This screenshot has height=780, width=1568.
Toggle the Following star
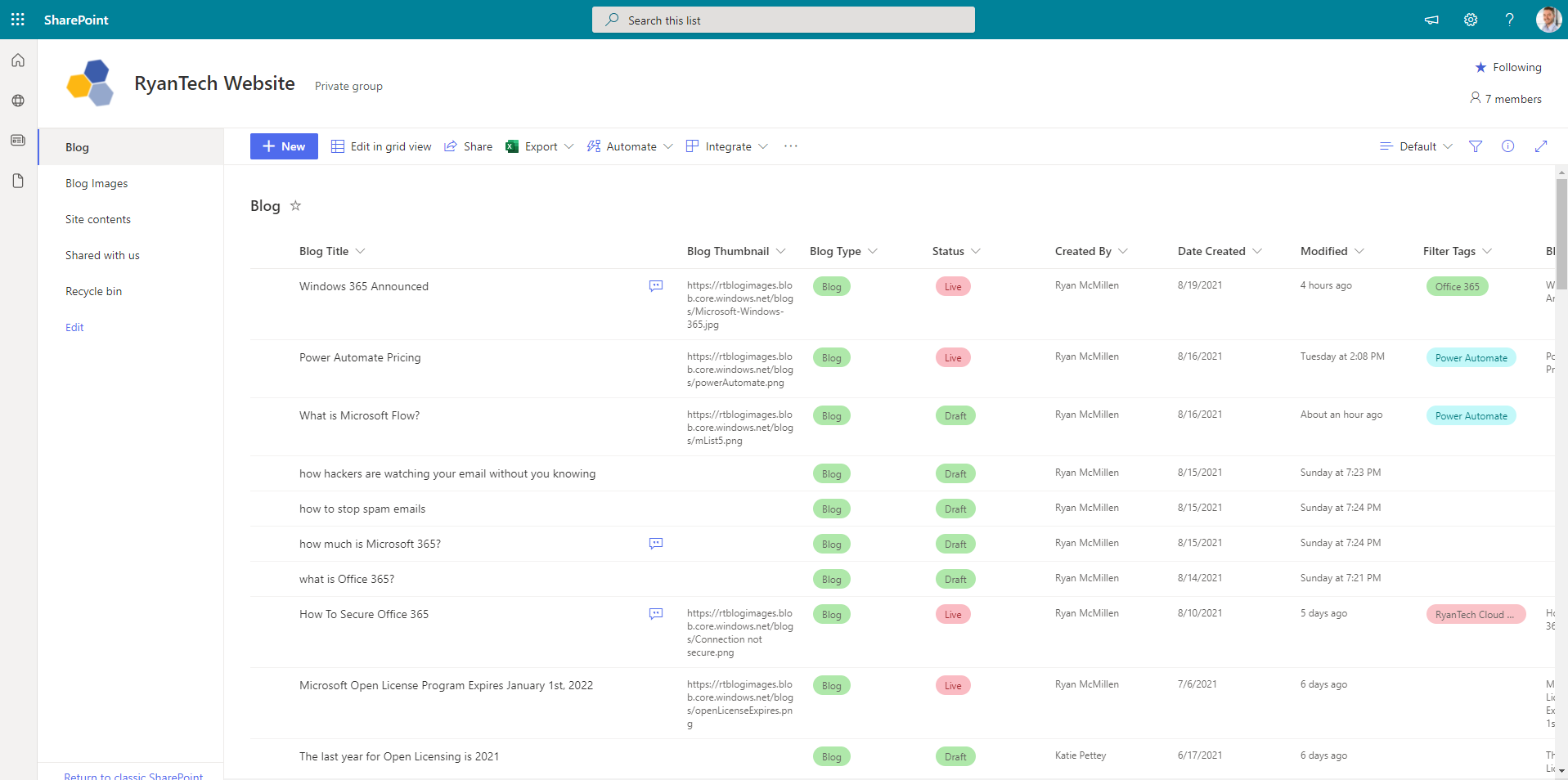1480,67
